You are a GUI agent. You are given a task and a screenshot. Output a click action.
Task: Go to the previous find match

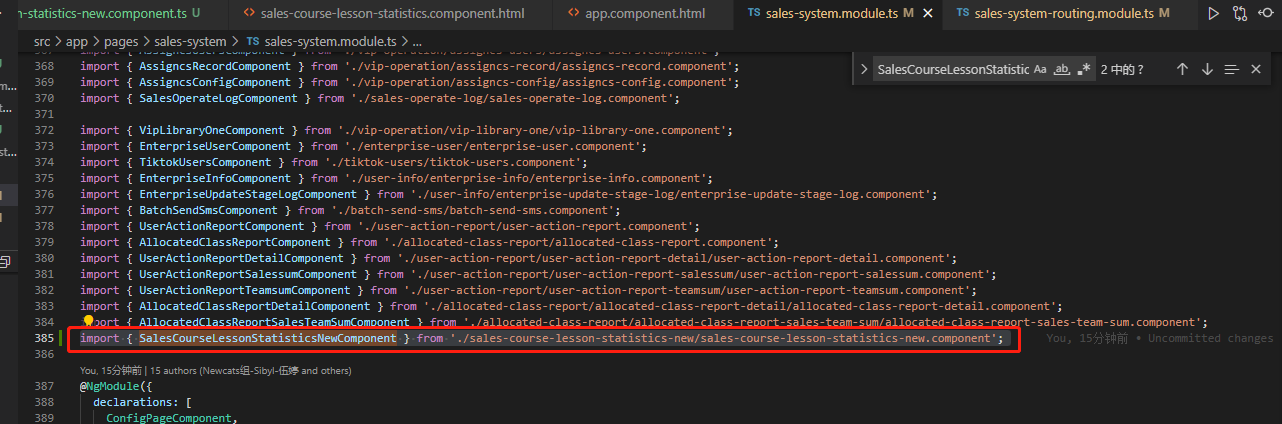click(1182, 69)
